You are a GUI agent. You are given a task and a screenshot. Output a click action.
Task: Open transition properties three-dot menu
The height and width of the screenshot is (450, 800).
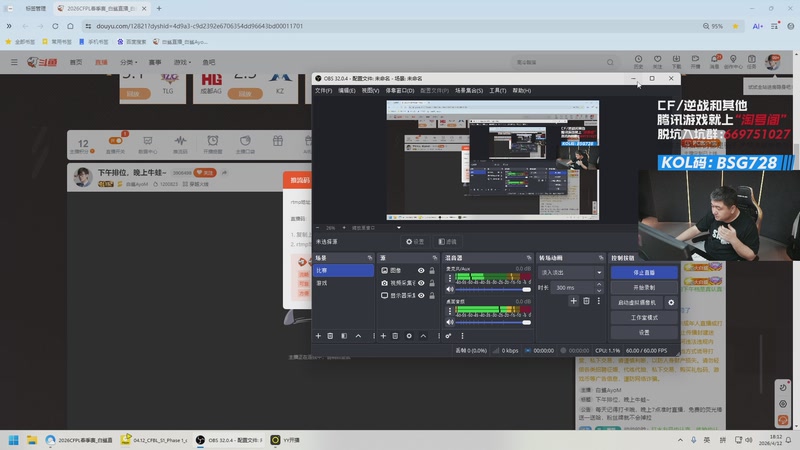(598, 301)
